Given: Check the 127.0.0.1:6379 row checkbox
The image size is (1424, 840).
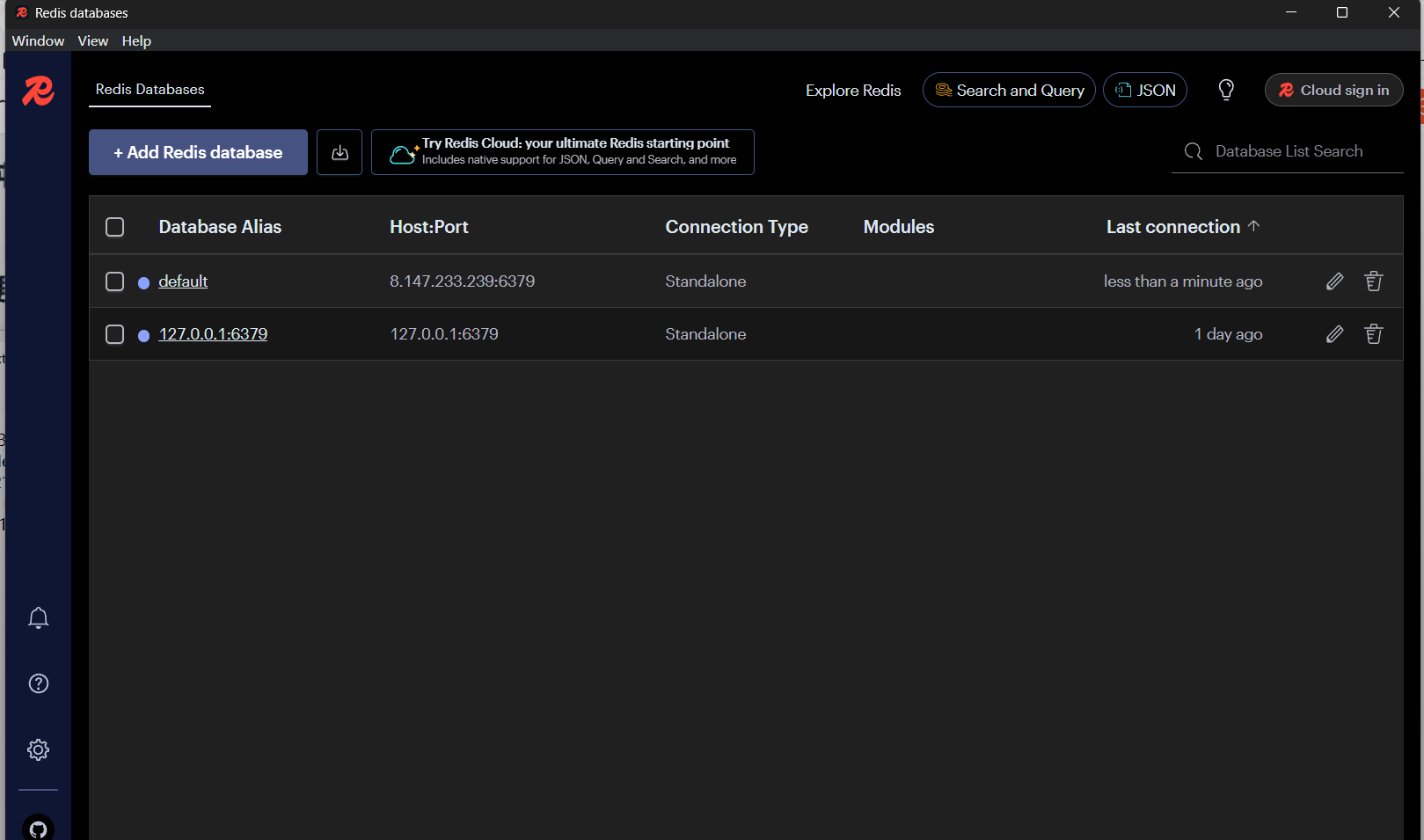Looking at the screenshot, I should [x=114, y=334].
